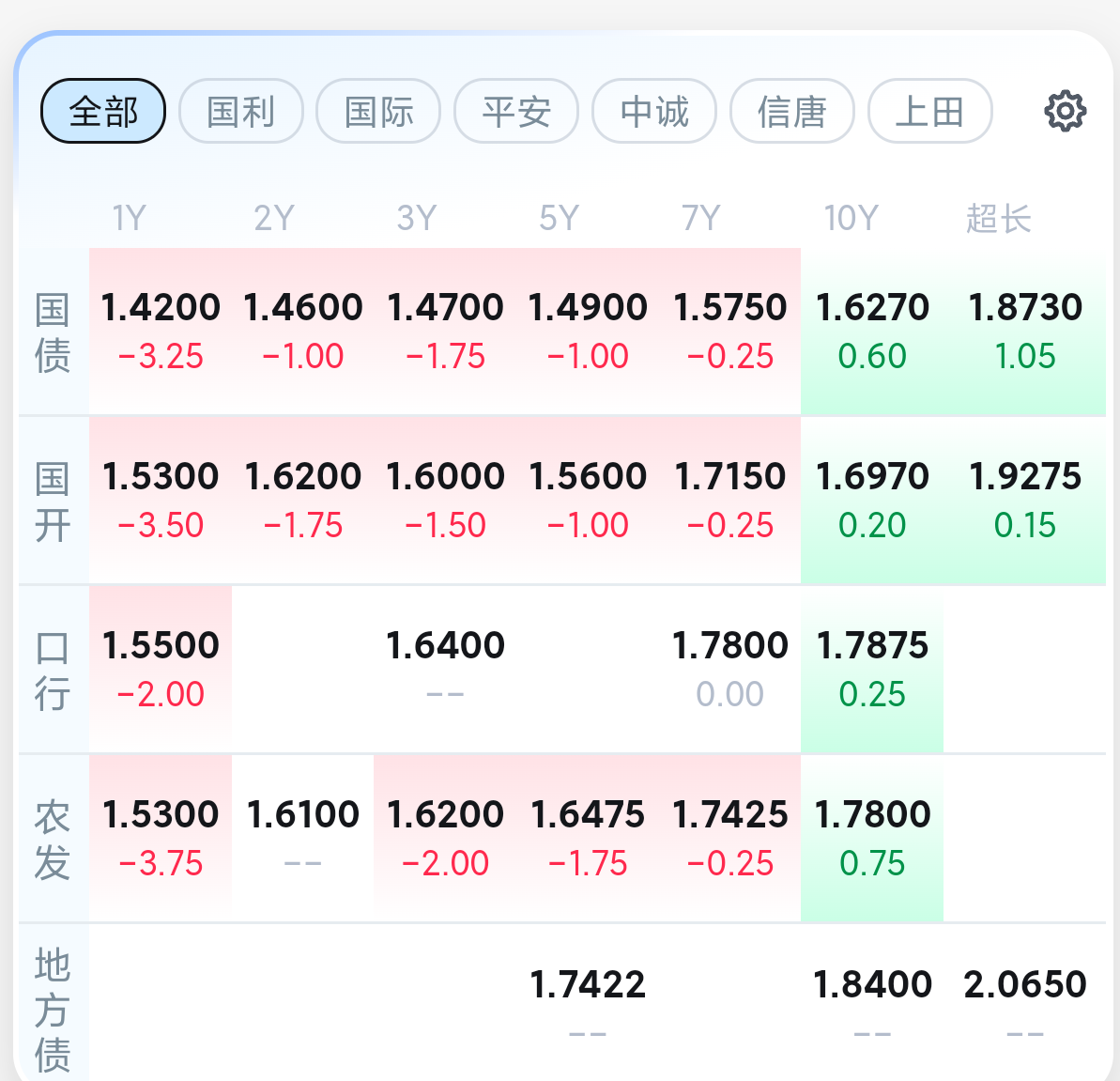1120x1081 pixels.
Task: Open the 国债 1Y cell 1.4200
Action: 161,332
